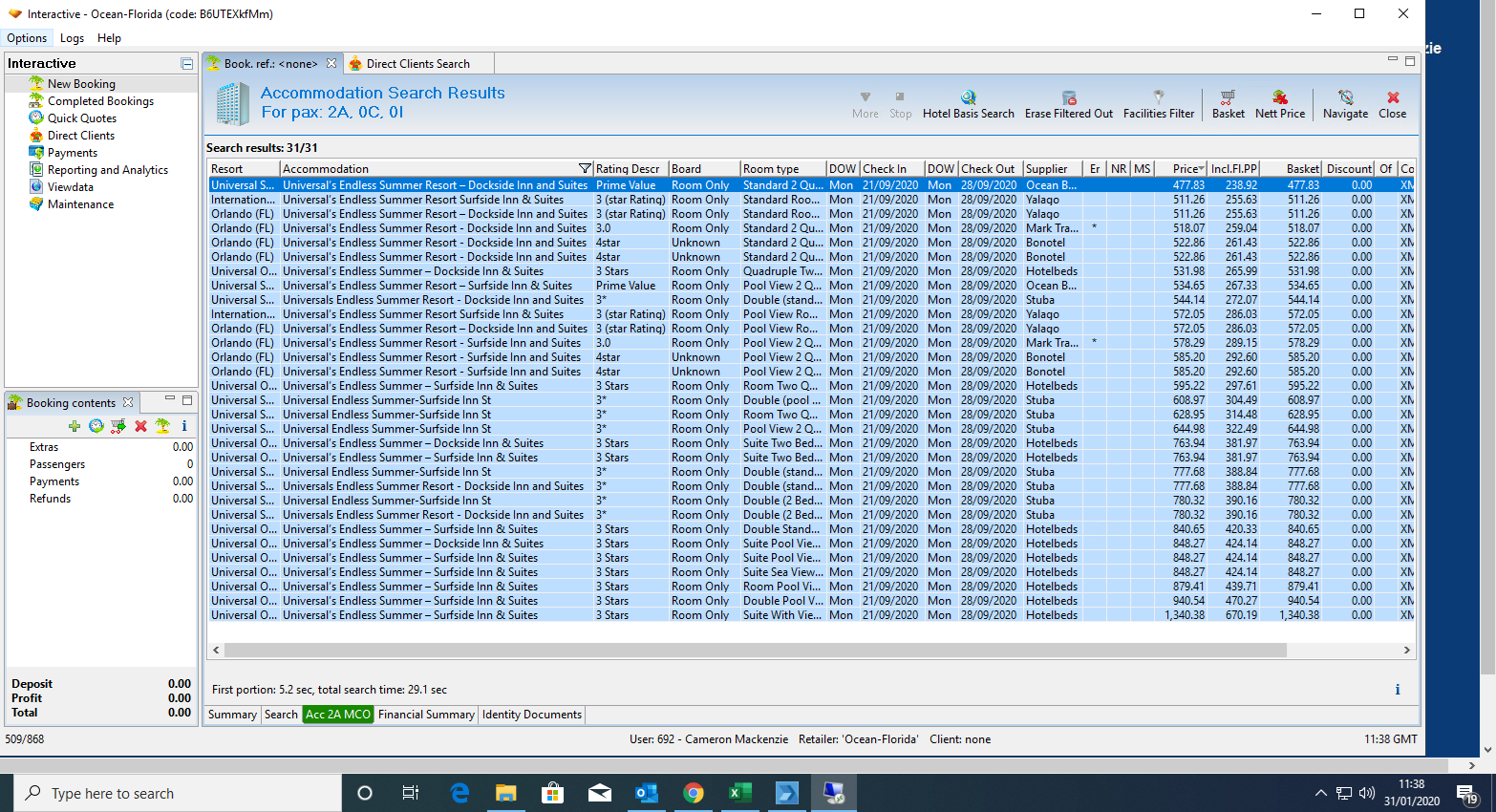1496x812 pixels.
Task: Click the horizontal scrollbar of the results table
Action: pyautogui.click(x=755, y=650)
